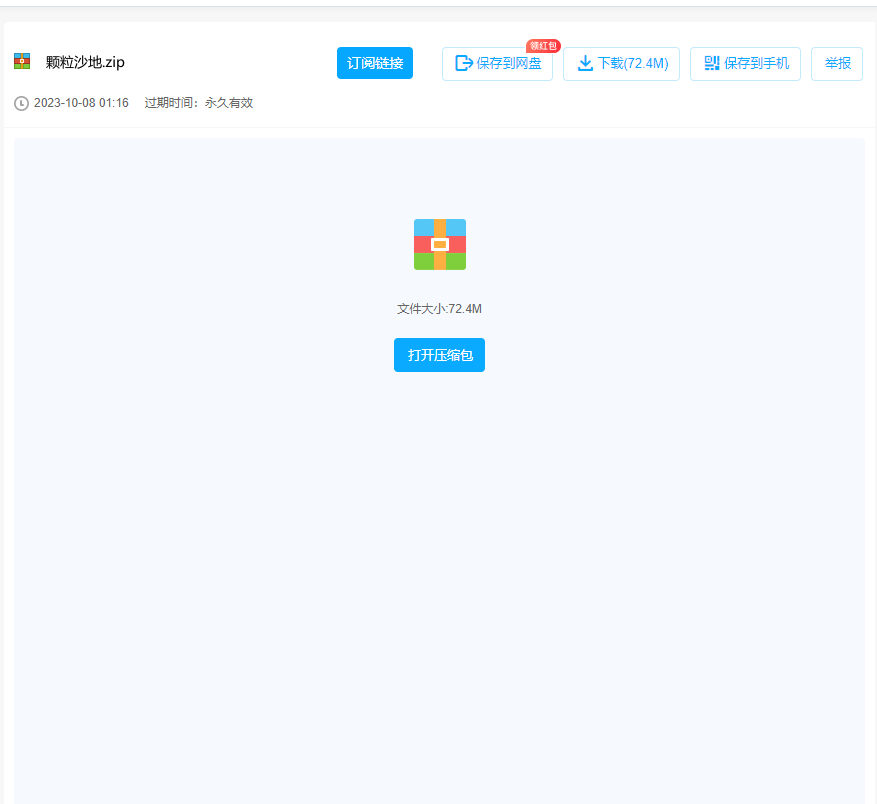Click 保存到手机 button
This screenshot has width=877, height=804.
(745, 64)
